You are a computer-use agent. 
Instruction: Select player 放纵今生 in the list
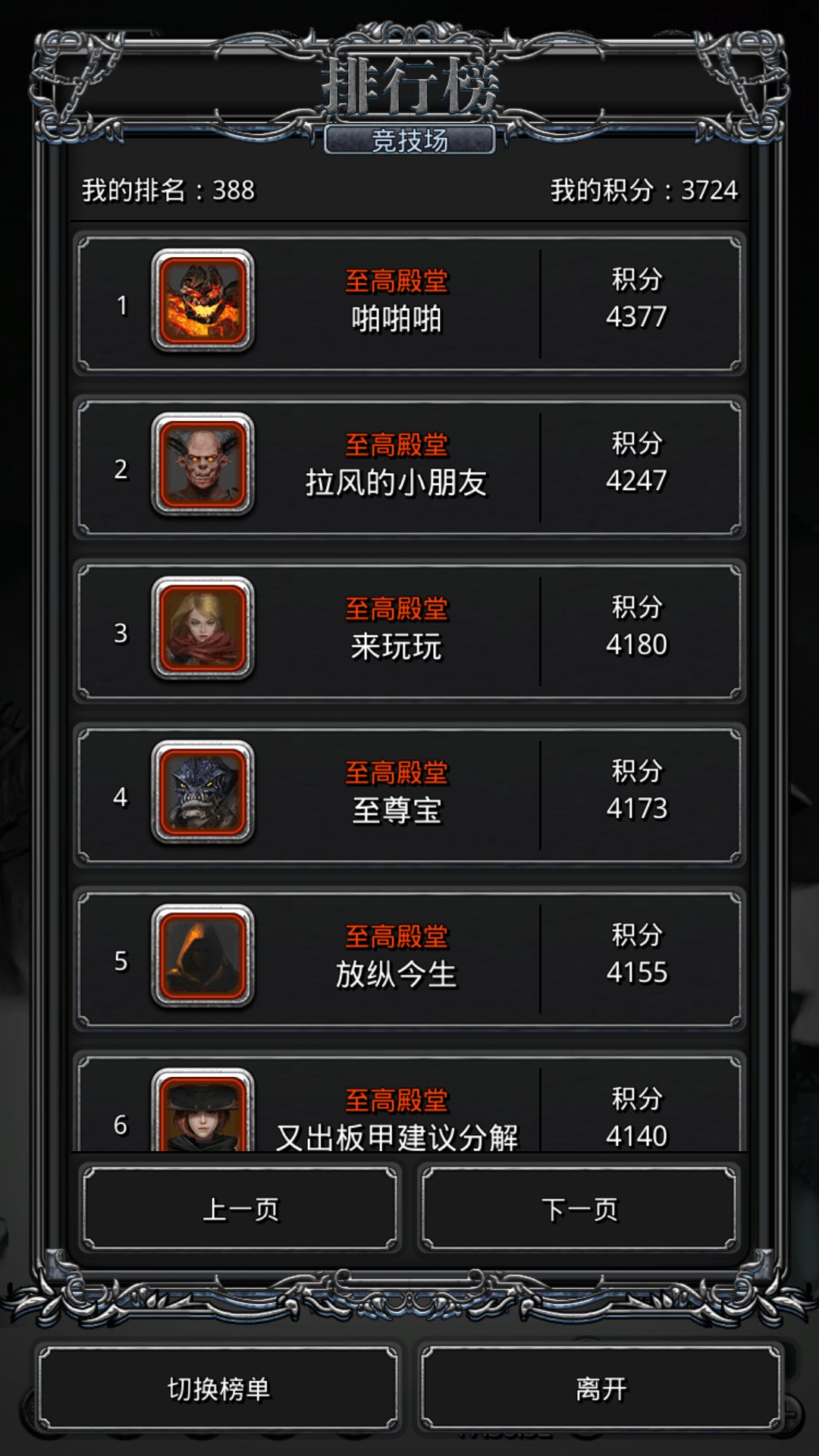(x=397, y=974)
